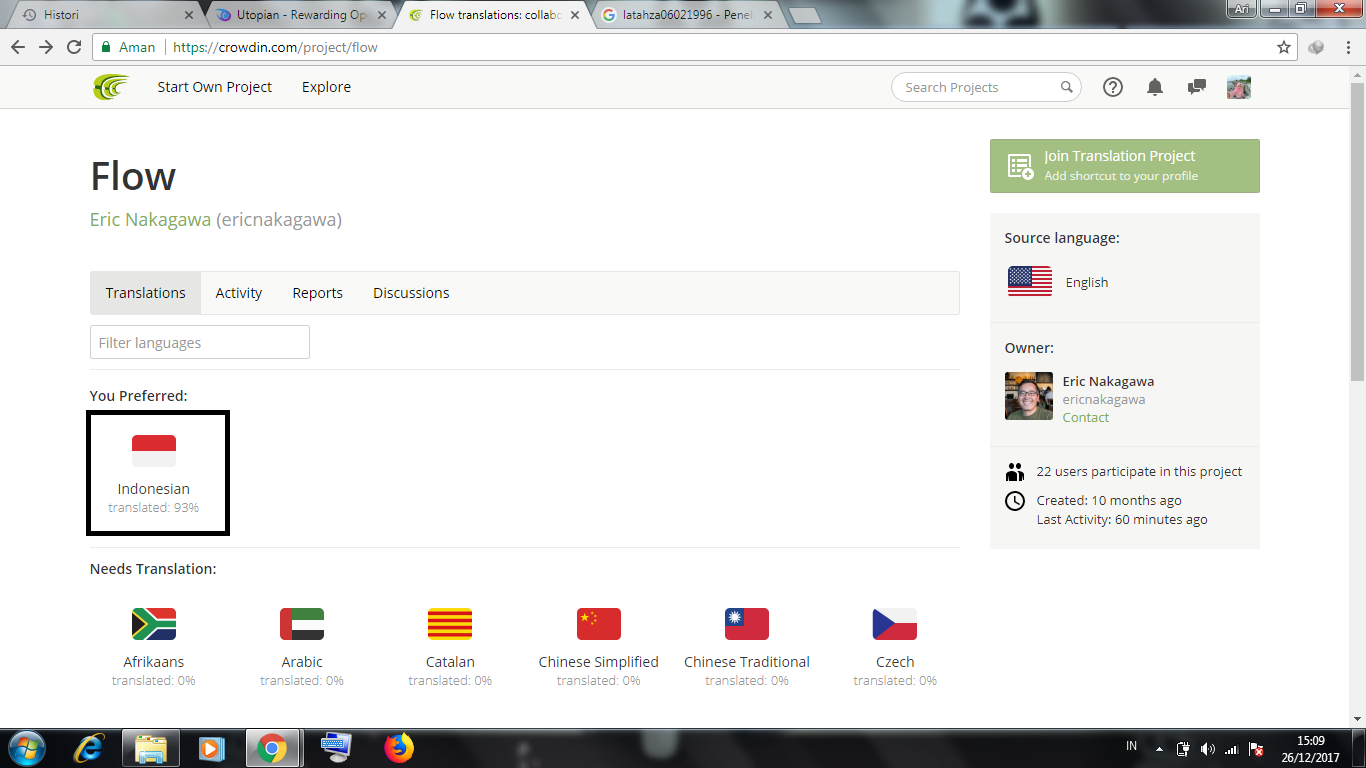Open the help question mark icon

click(x=1113, y=87)
